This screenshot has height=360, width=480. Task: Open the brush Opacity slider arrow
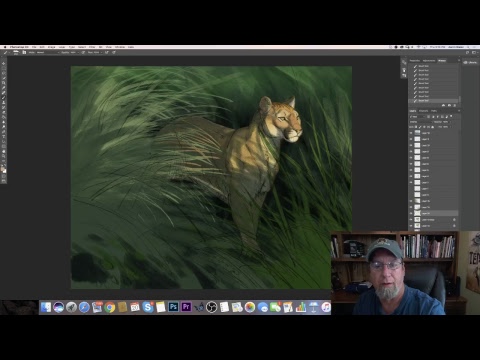coord(79,52)
